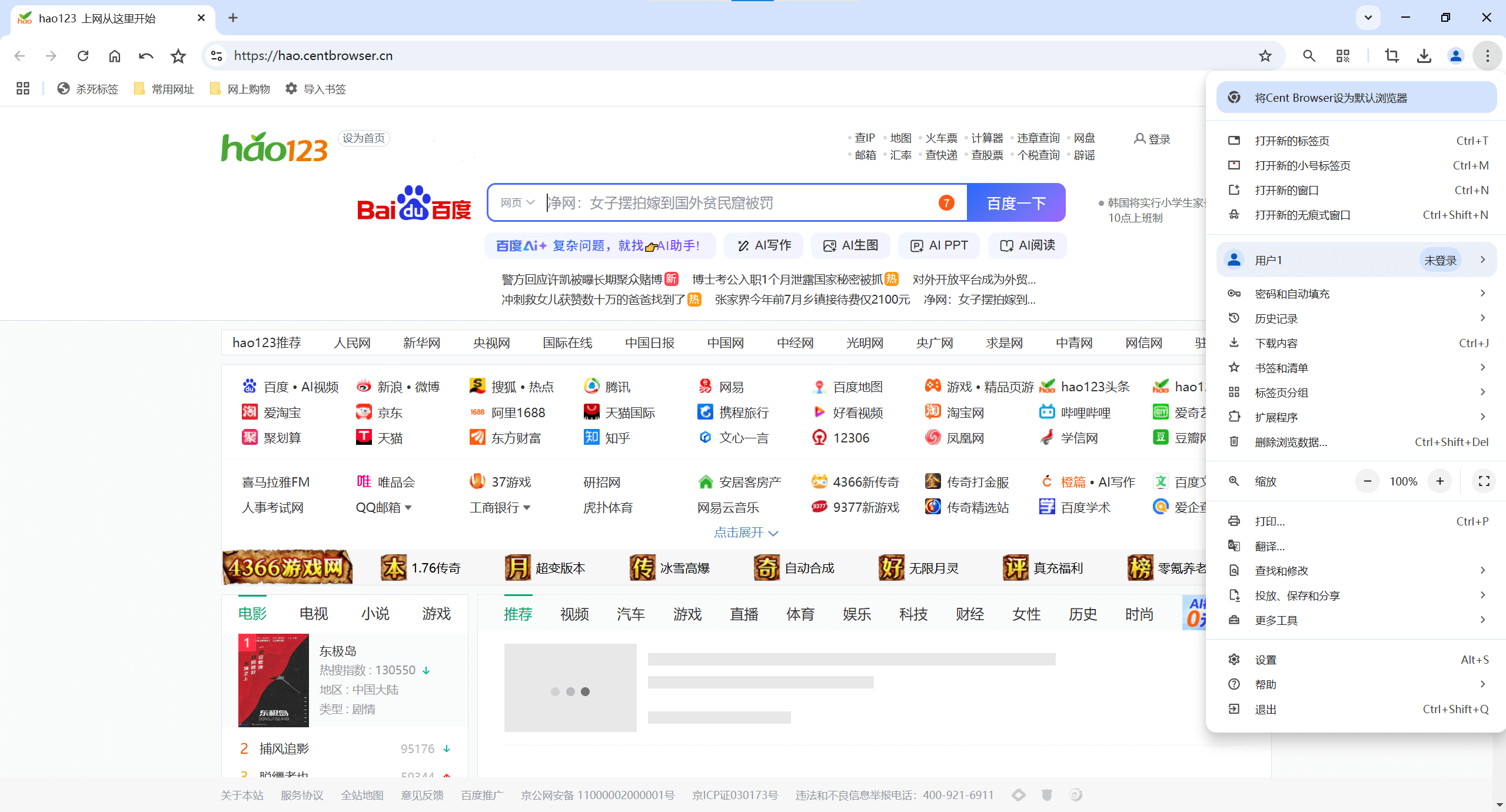The image size is (1506, 812).
Task: Enter fullscreen via zoom row icon
Action: point(1484,481)
